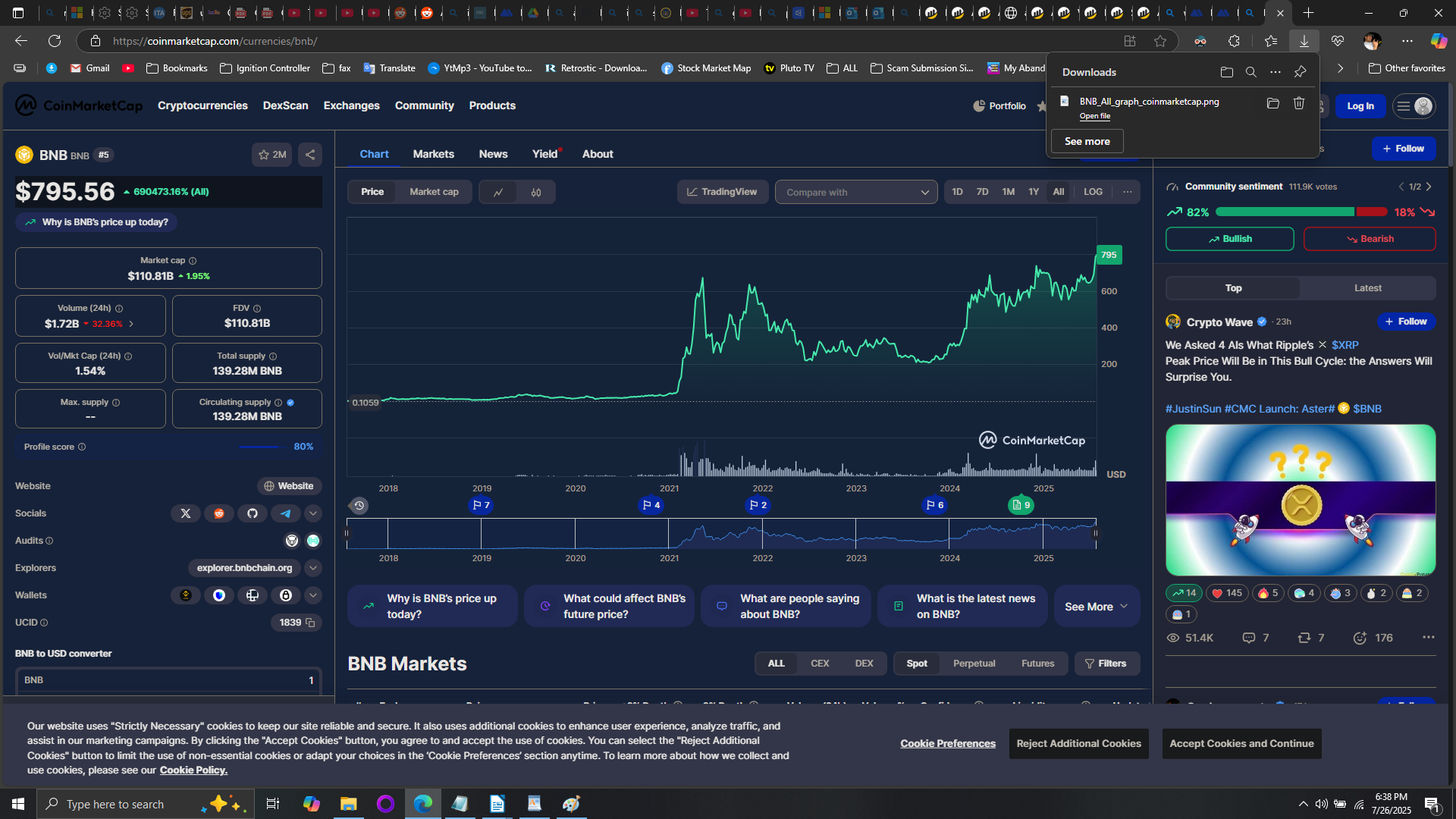Filter markets by DEX
Viewport: 1456px width, 819px height.
click(x=864, y=664)
